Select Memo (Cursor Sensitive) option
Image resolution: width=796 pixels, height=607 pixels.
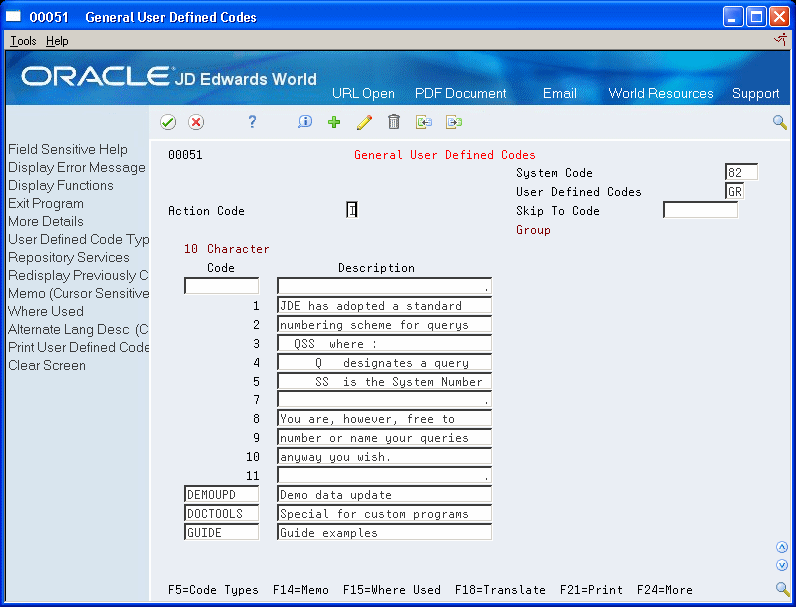[79, 293]
